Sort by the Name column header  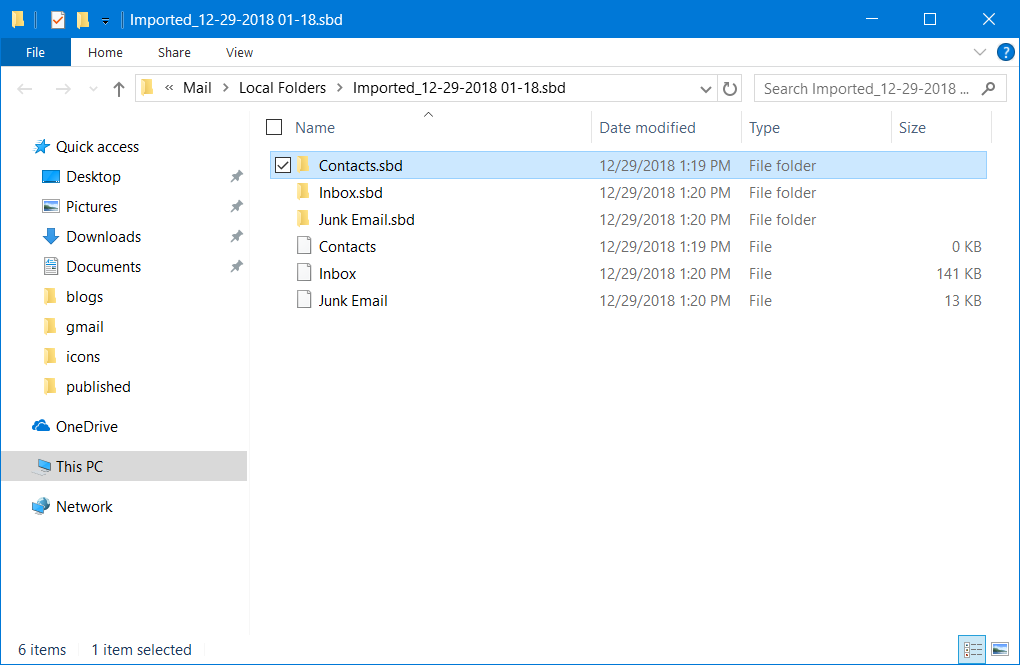point(315,128)
